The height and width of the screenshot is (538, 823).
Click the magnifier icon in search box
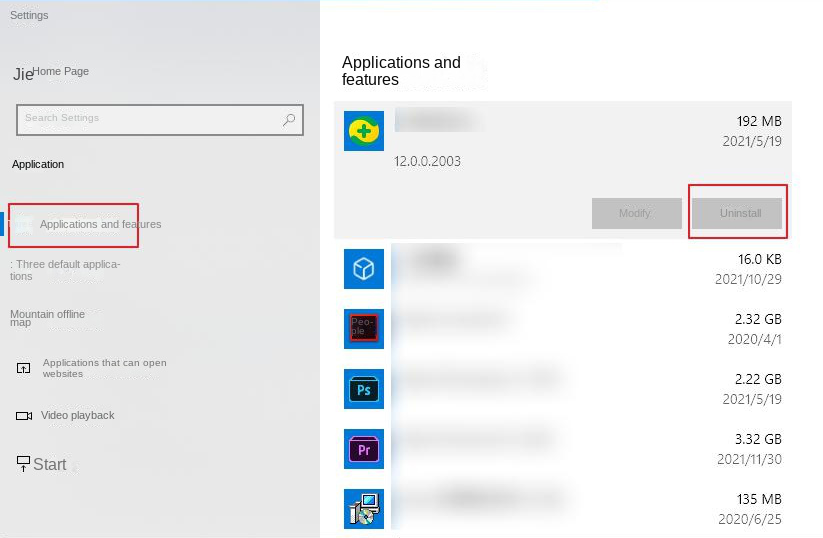pos(289,120)
